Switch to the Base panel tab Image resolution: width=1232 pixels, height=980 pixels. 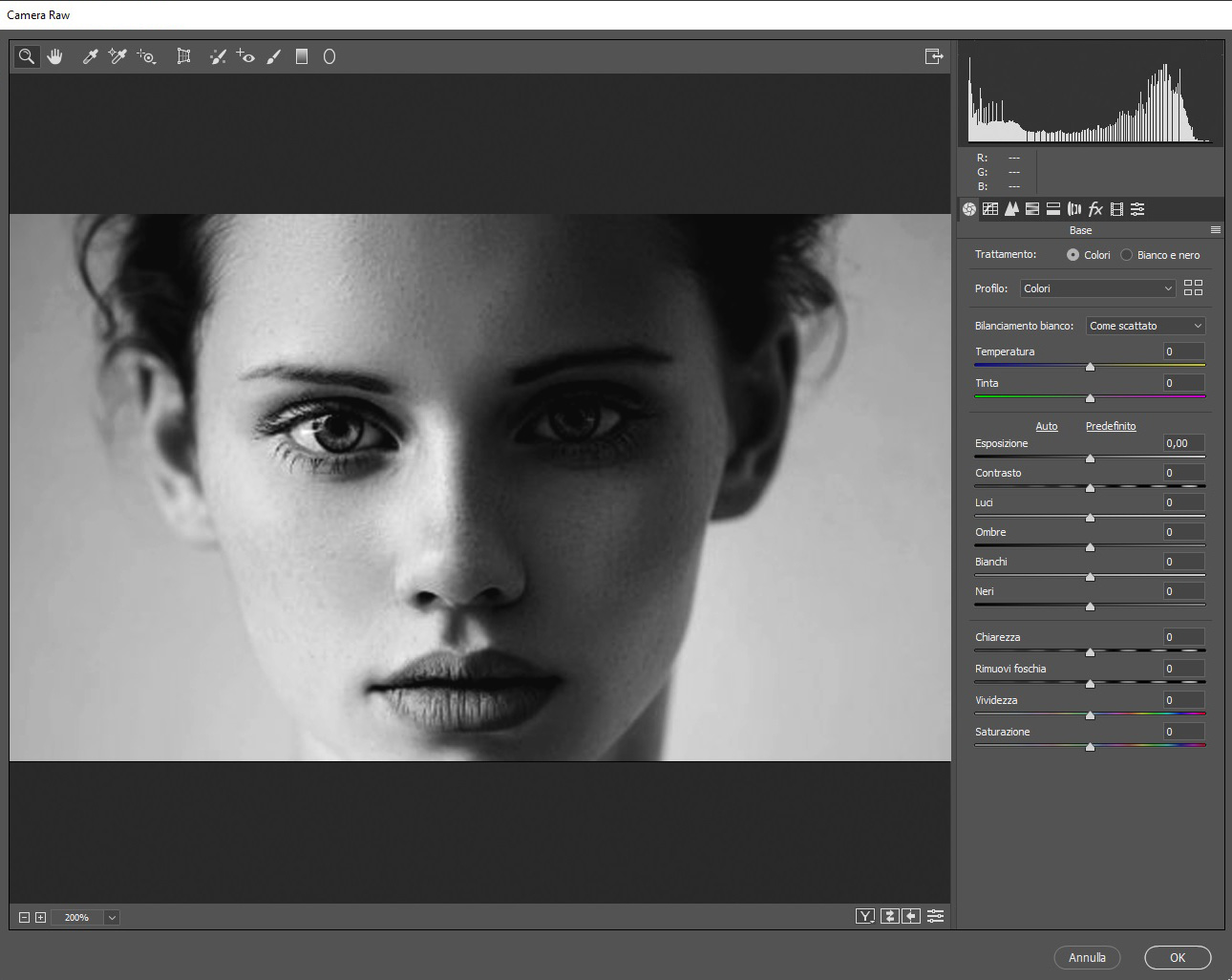(969, 209)
